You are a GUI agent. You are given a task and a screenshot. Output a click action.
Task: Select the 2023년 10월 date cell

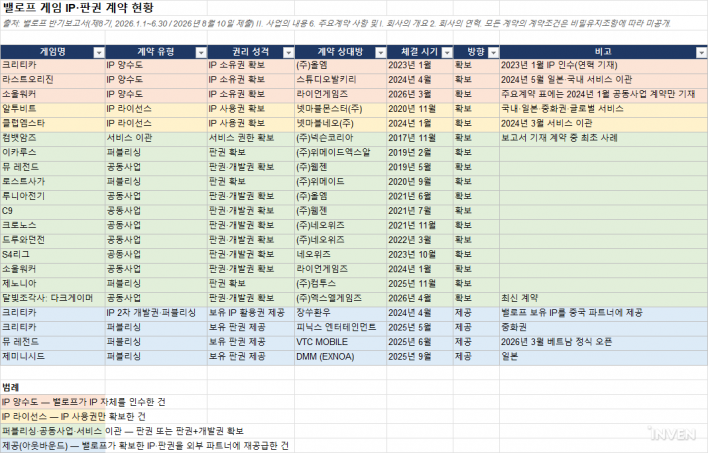coord(420,255)
